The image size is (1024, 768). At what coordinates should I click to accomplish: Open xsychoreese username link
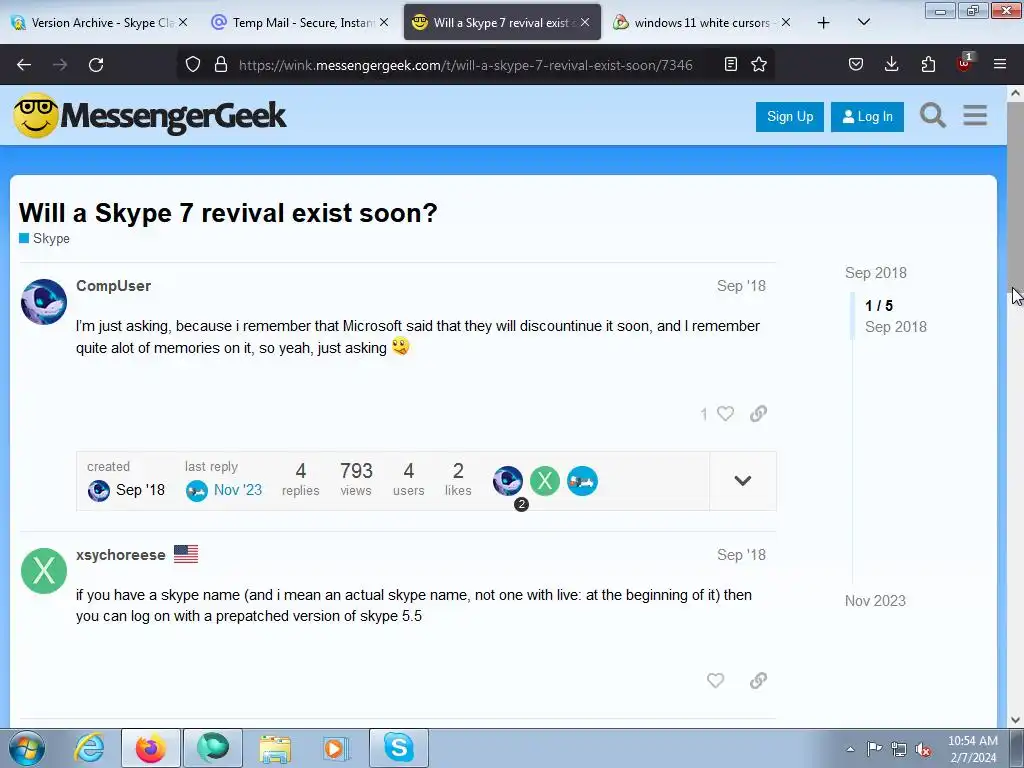[121, 555]
